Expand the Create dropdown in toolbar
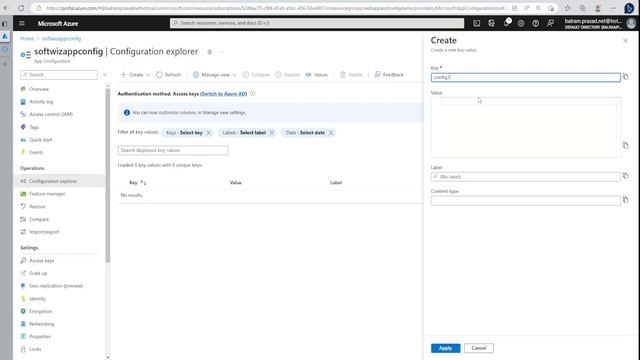The width and height of the screenshot is (640, 360). (148, 75)
